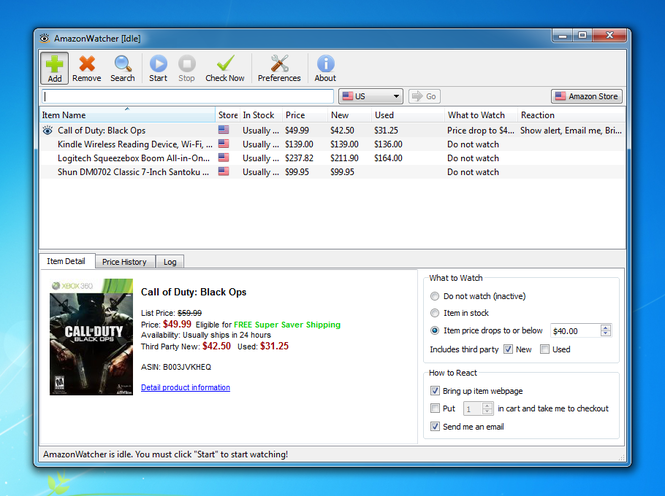Click cart quantity number field
This screenshot has width=665, height=496.
473,409
